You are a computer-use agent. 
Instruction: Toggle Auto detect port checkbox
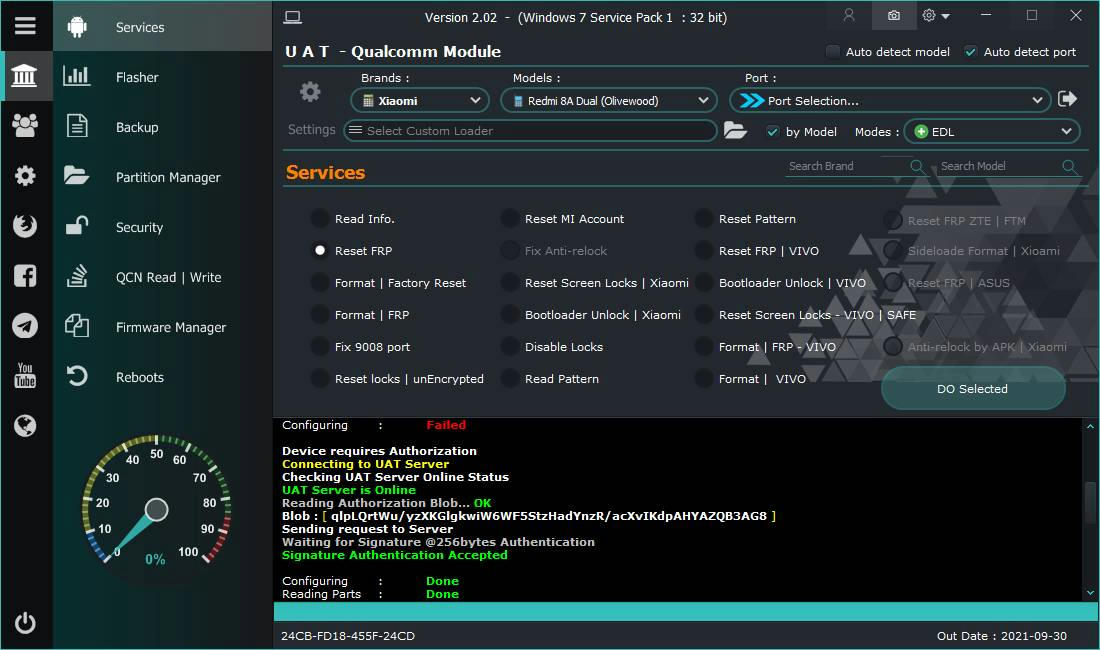[x=971, y=51]
